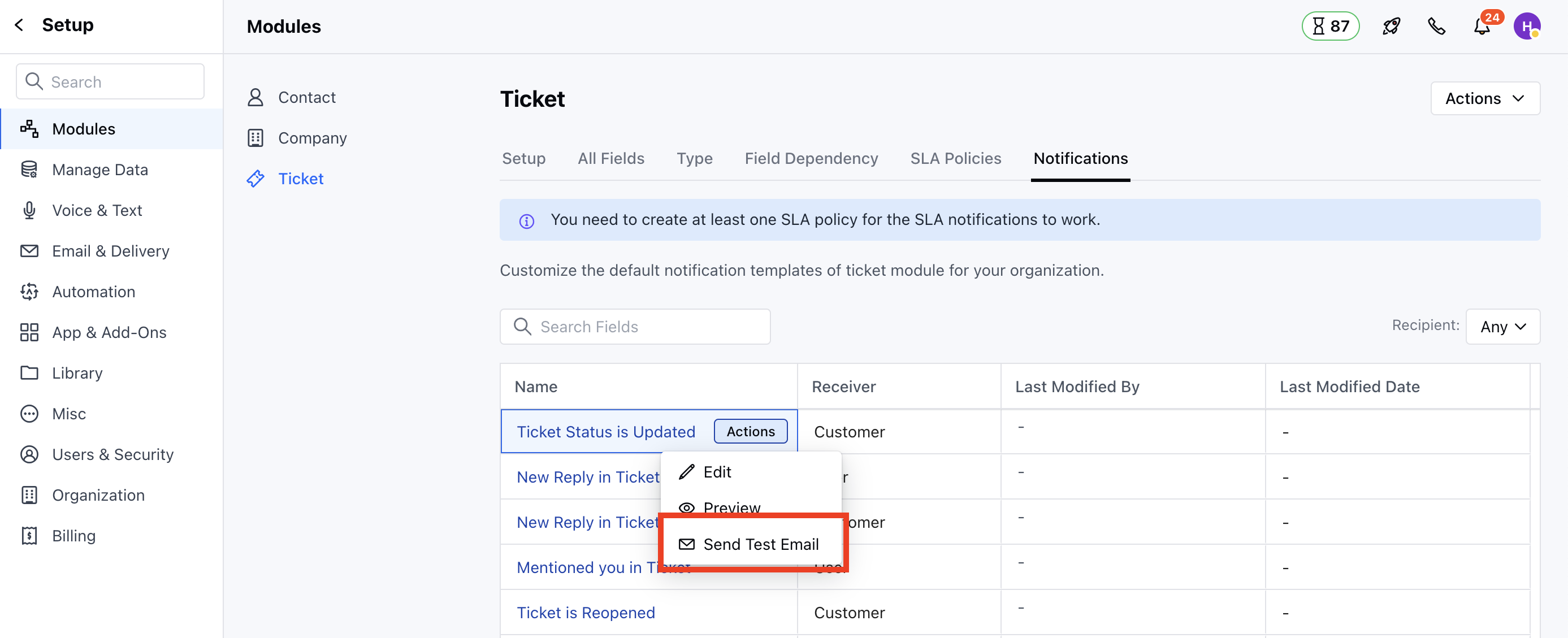
Task: Open the phone dialer icon
Action: coord(1436,26)
